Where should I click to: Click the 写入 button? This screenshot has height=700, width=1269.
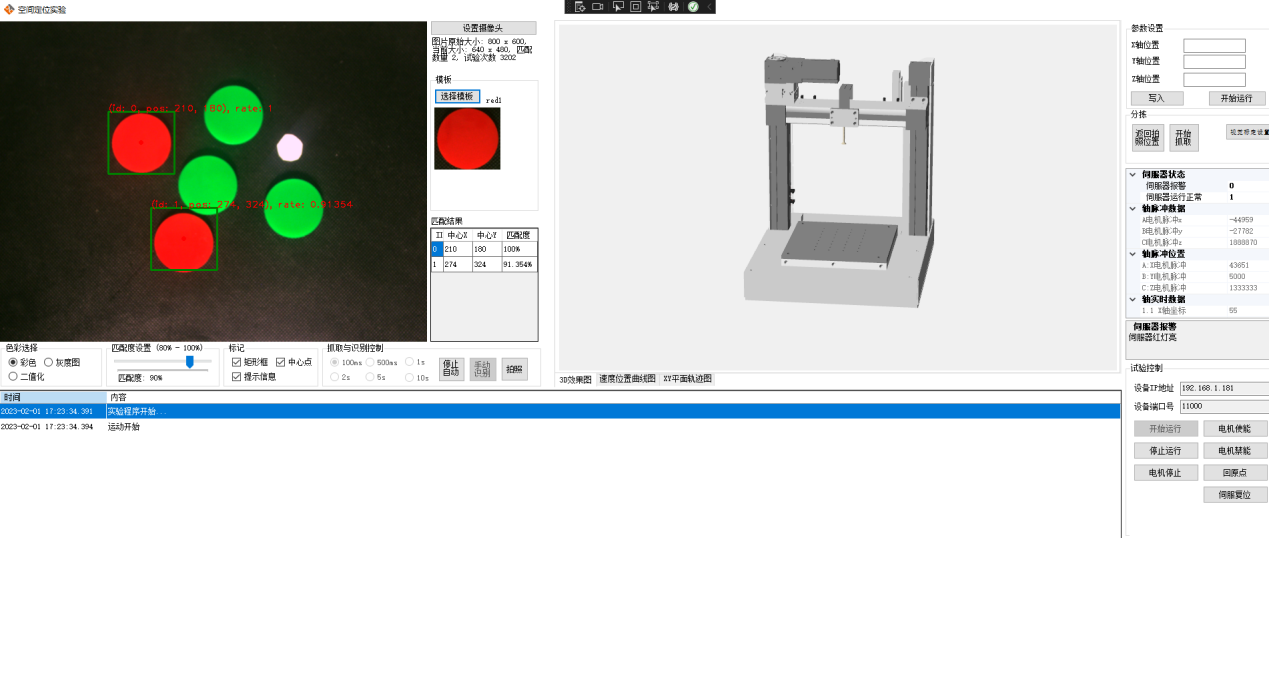pos(1157,99)
